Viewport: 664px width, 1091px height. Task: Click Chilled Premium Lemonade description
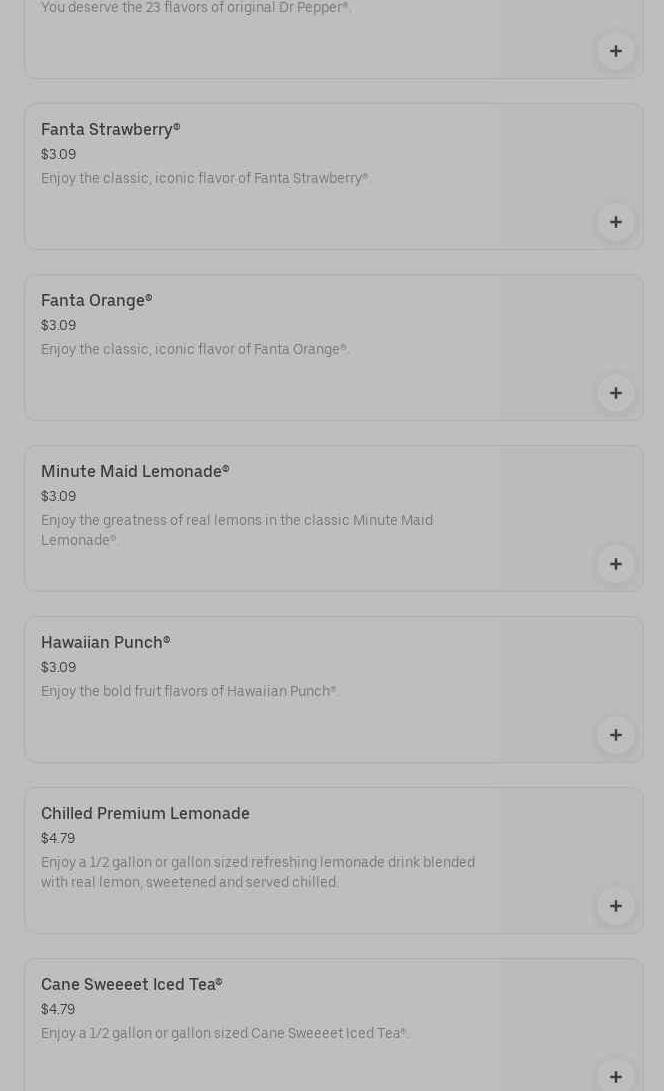[x=257, y=872]
